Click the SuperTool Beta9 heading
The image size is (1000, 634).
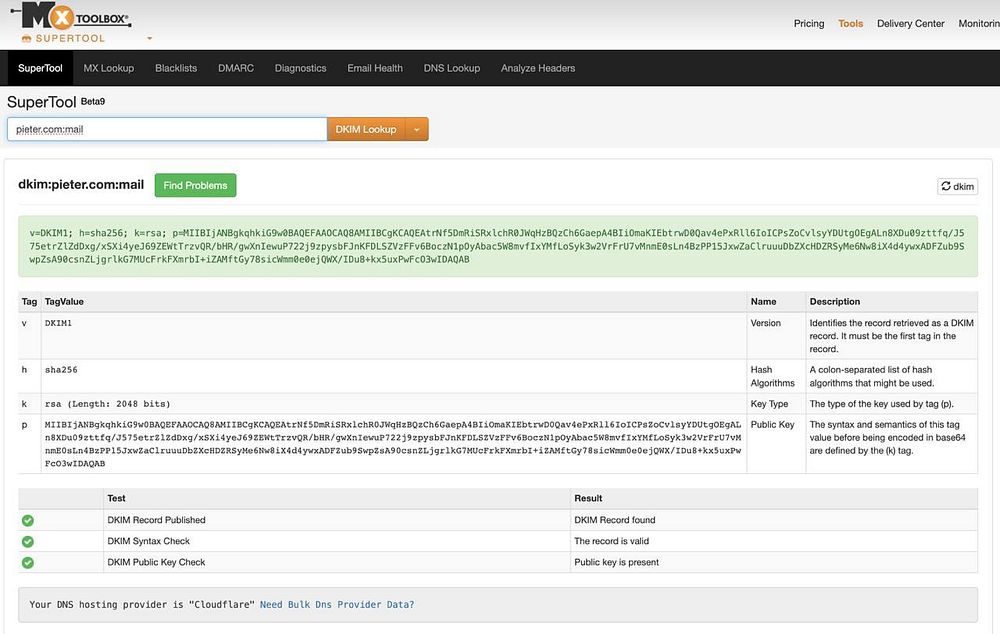(x=56, y=102)
